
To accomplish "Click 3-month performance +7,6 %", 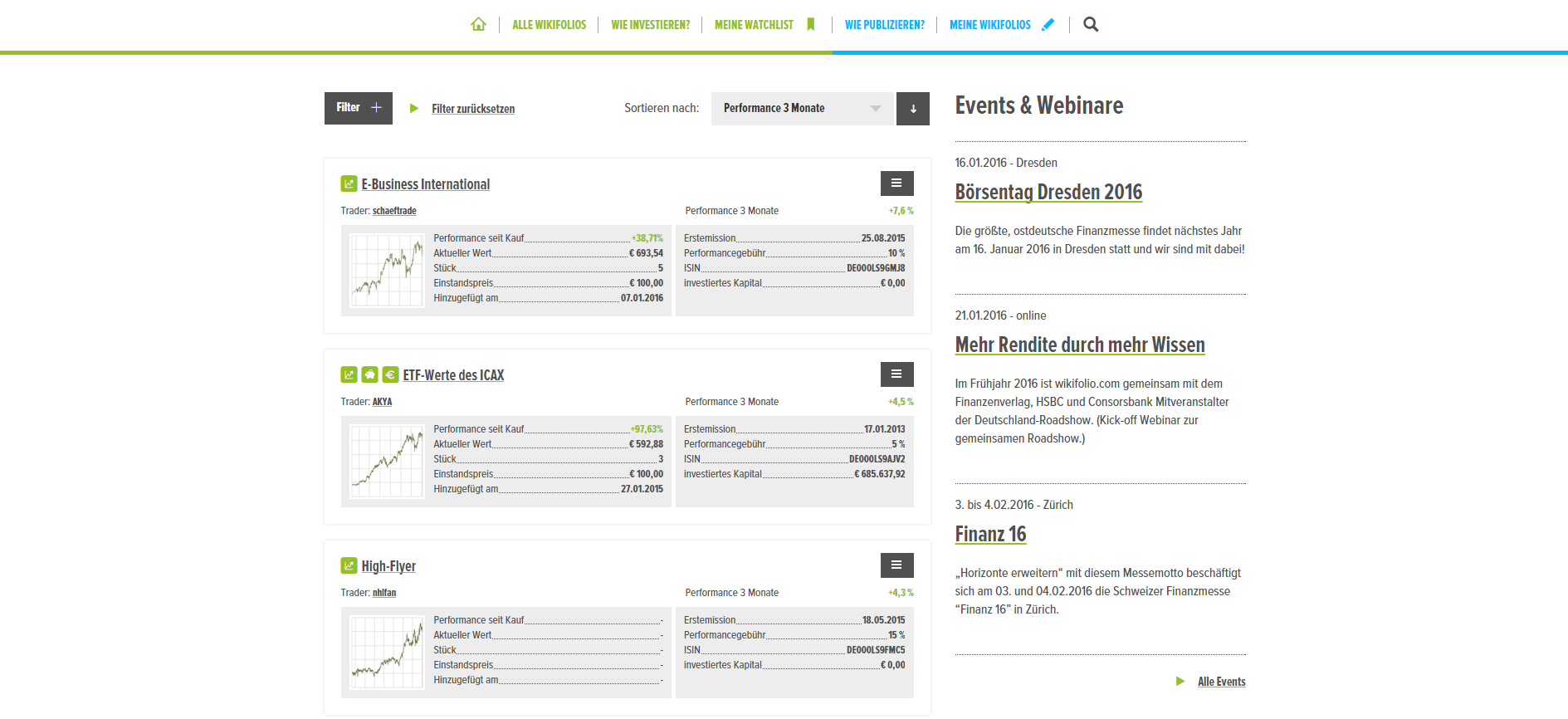I will (901, 211).
